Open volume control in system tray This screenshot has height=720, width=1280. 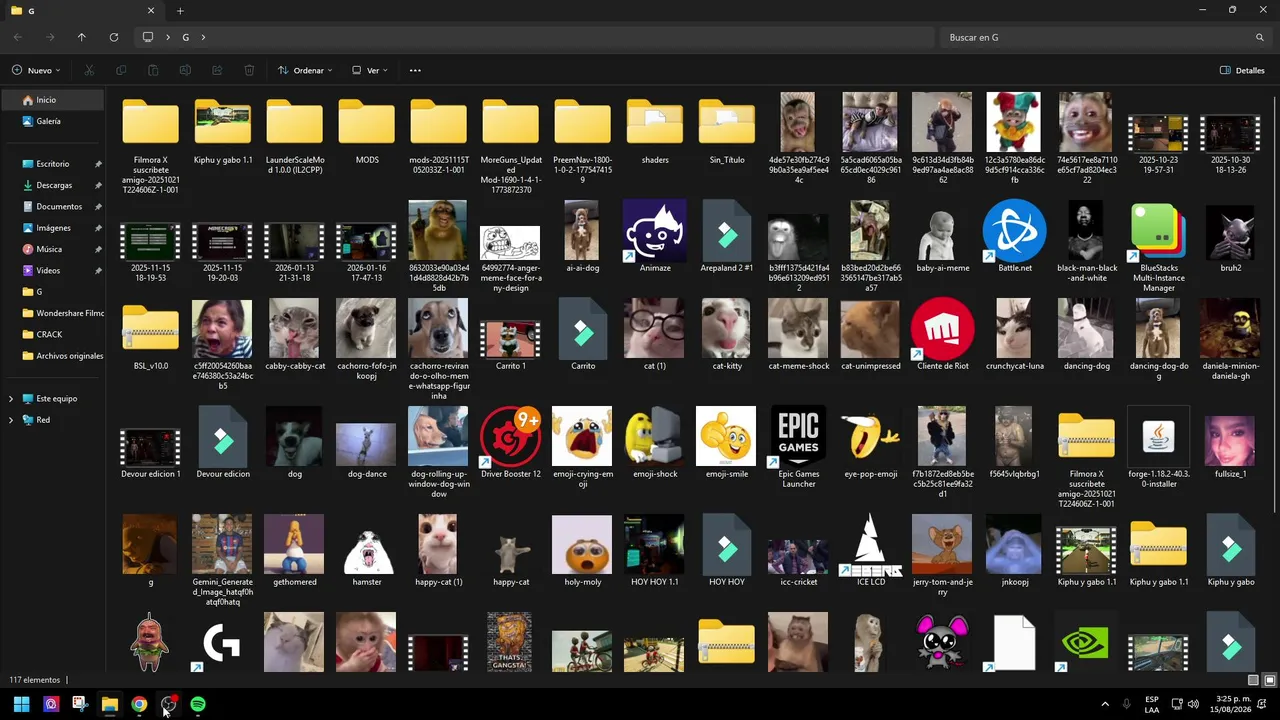1195,704
